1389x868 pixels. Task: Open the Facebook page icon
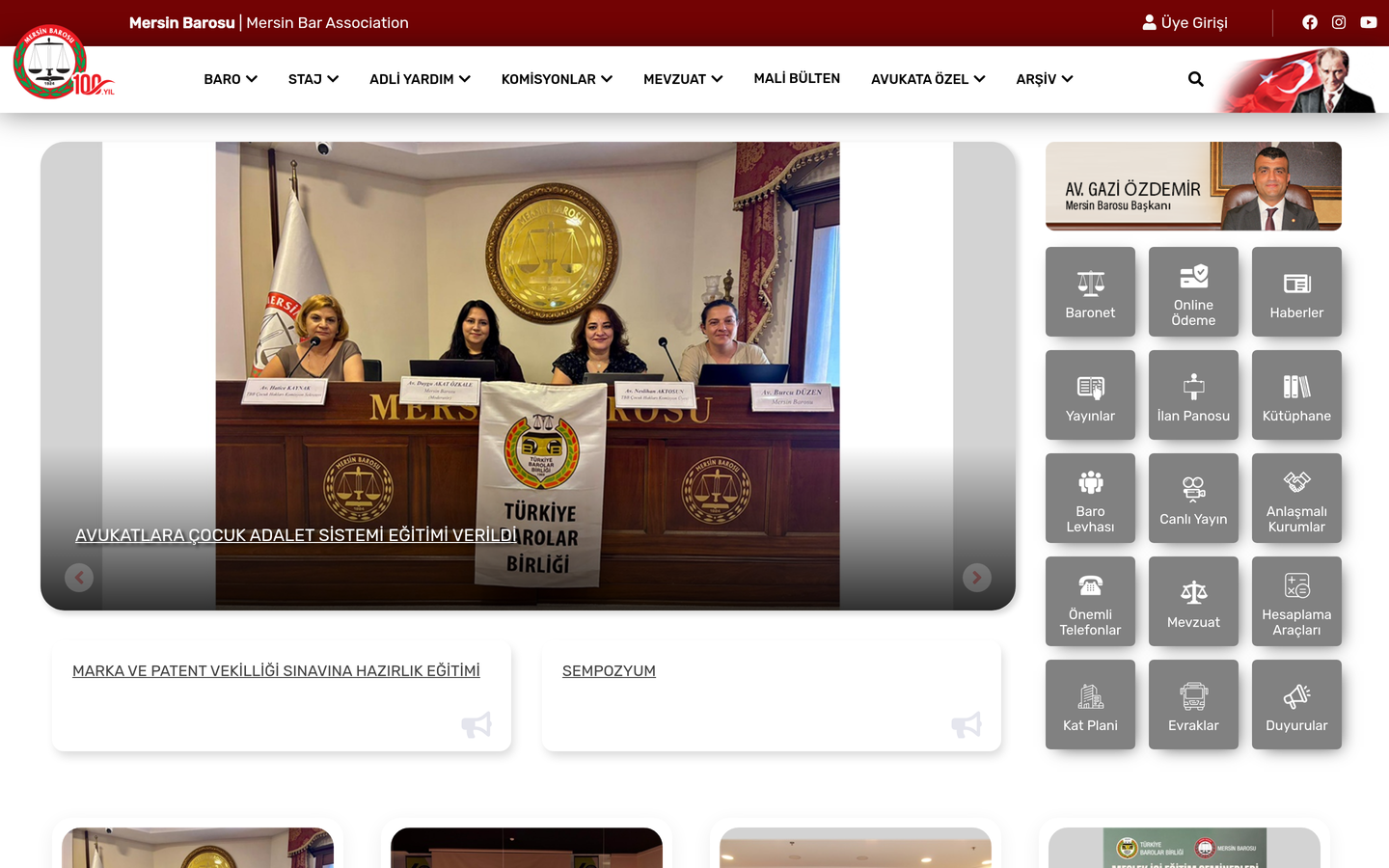click(1310, 22)
